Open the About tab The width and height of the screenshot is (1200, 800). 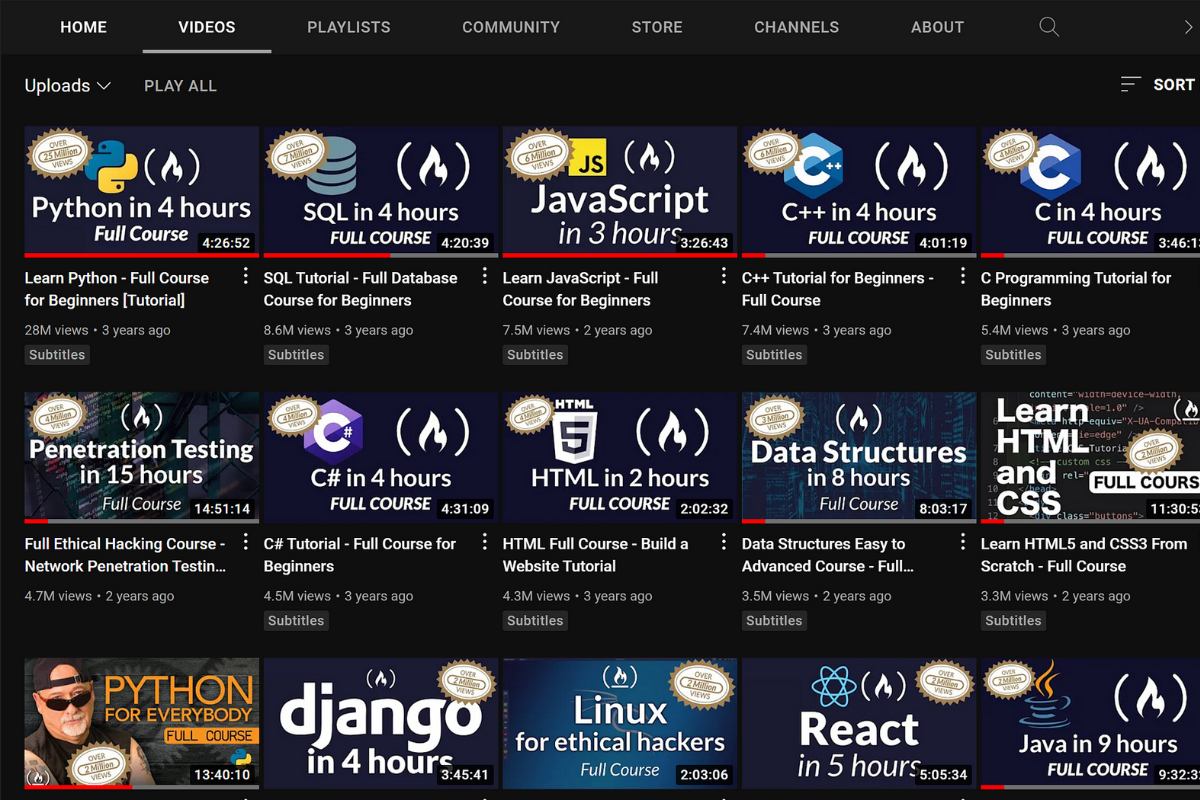(x=937, y=27)
